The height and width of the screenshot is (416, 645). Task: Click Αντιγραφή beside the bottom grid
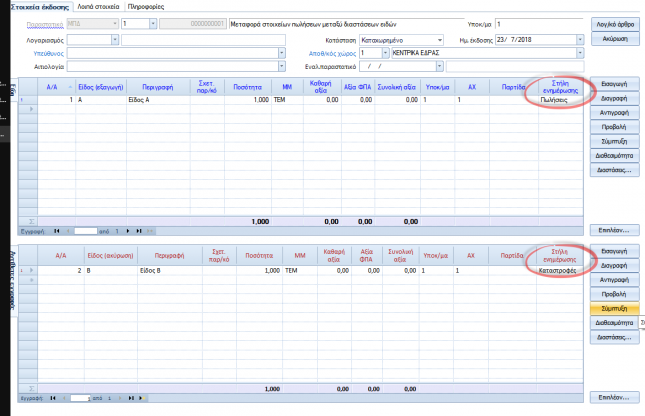614,280
